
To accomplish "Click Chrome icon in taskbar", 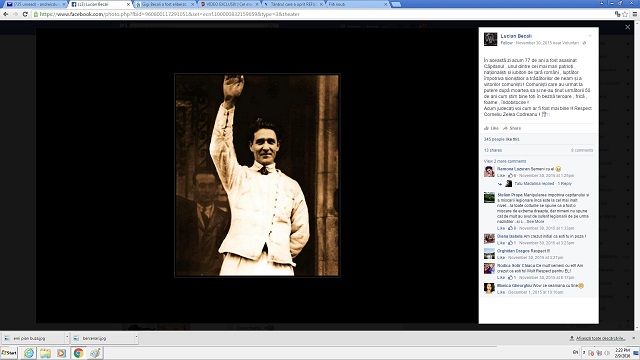I will pyautogui.click(x=78, y=353).
